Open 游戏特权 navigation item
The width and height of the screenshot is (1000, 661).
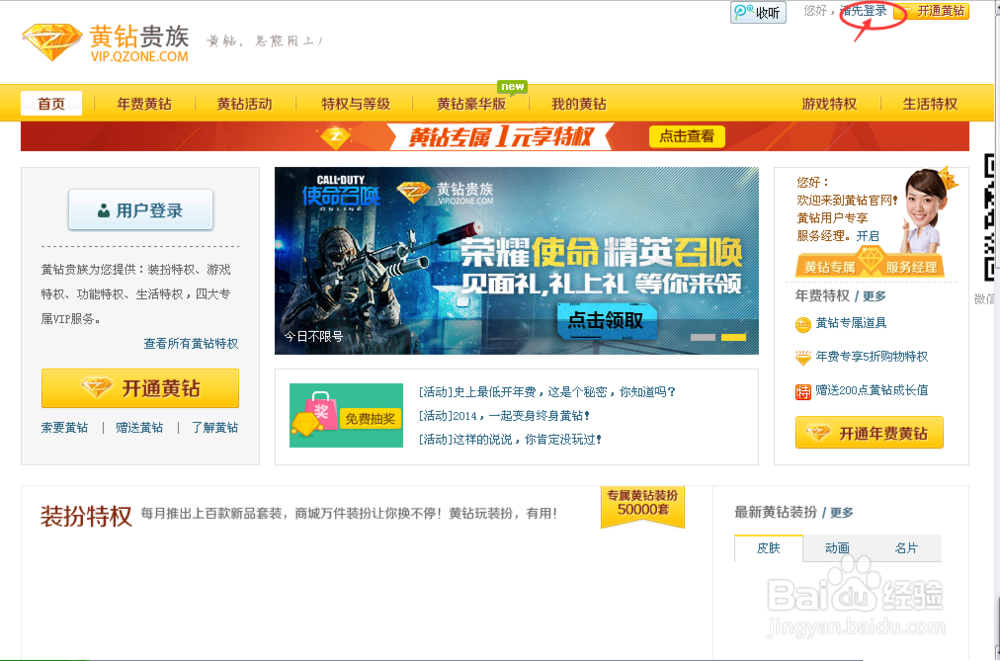829,104
